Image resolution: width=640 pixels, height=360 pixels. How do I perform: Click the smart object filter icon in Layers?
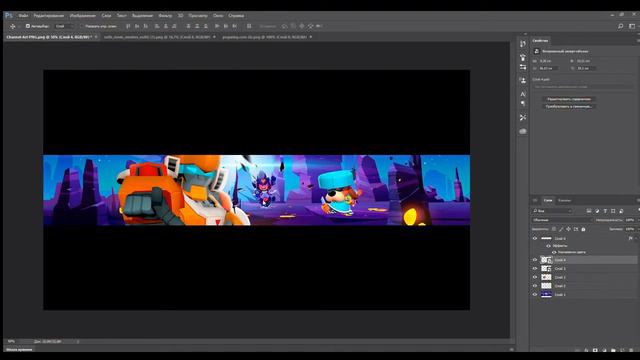tap(621, 211)
